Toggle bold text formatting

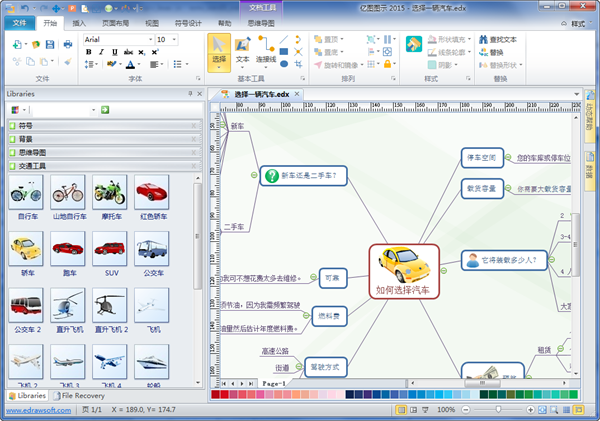[88, 53]
